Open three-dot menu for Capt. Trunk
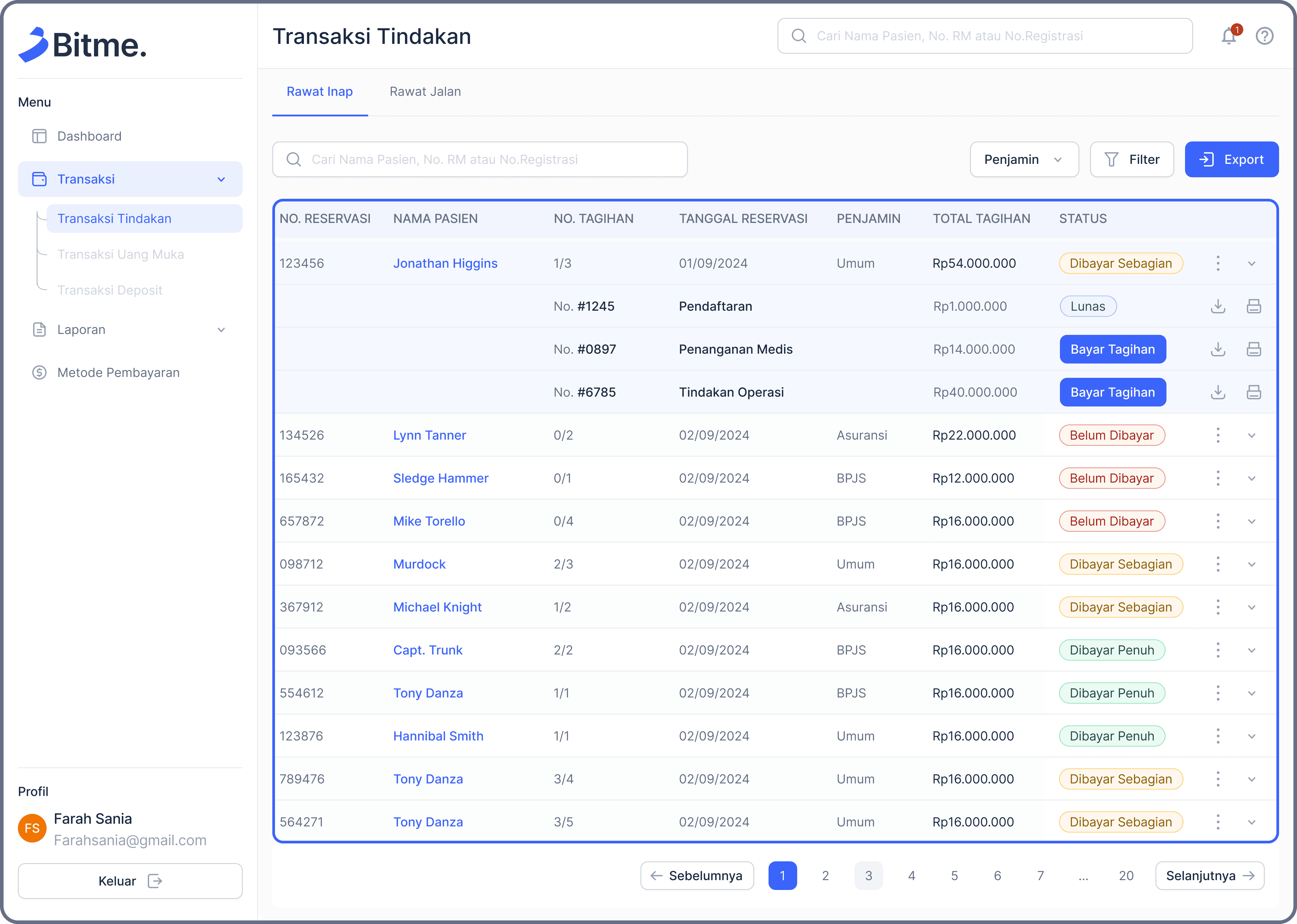 [x=1217, y=650]
